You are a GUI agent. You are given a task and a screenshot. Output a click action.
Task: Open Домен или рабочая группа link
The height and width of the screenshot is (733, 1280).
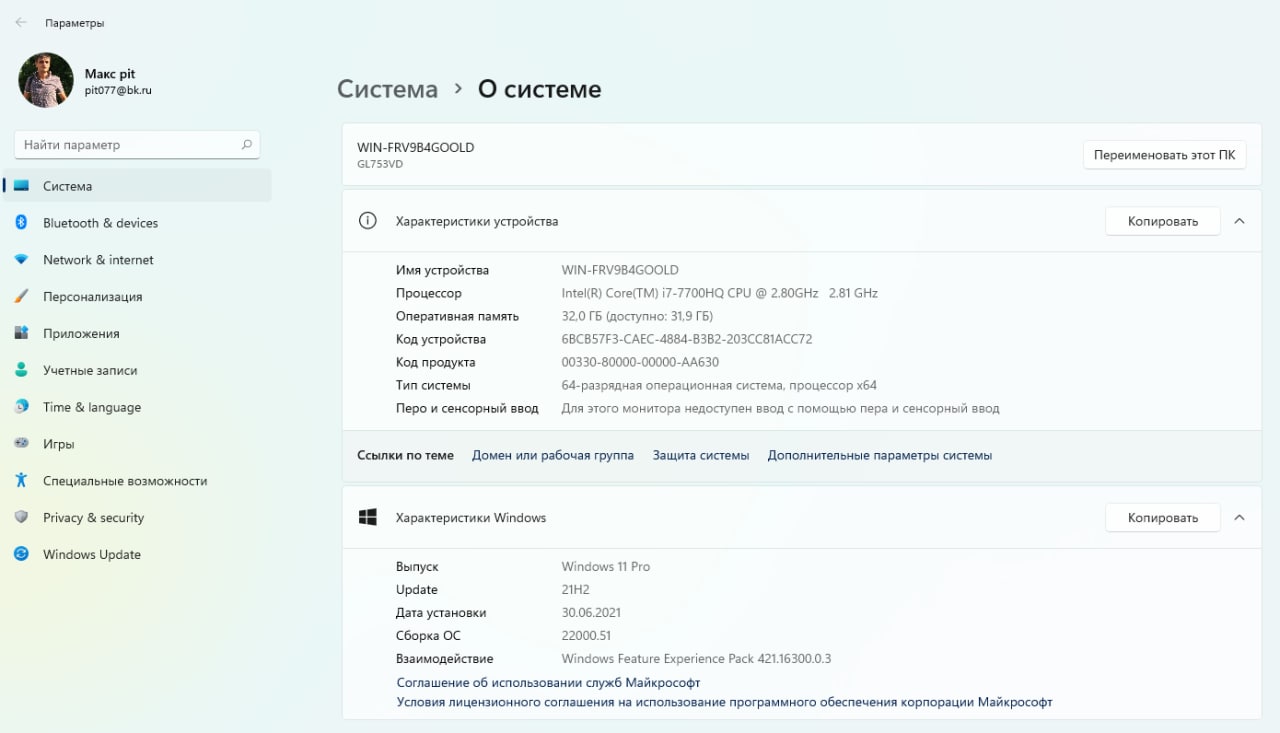click(552, 455)
